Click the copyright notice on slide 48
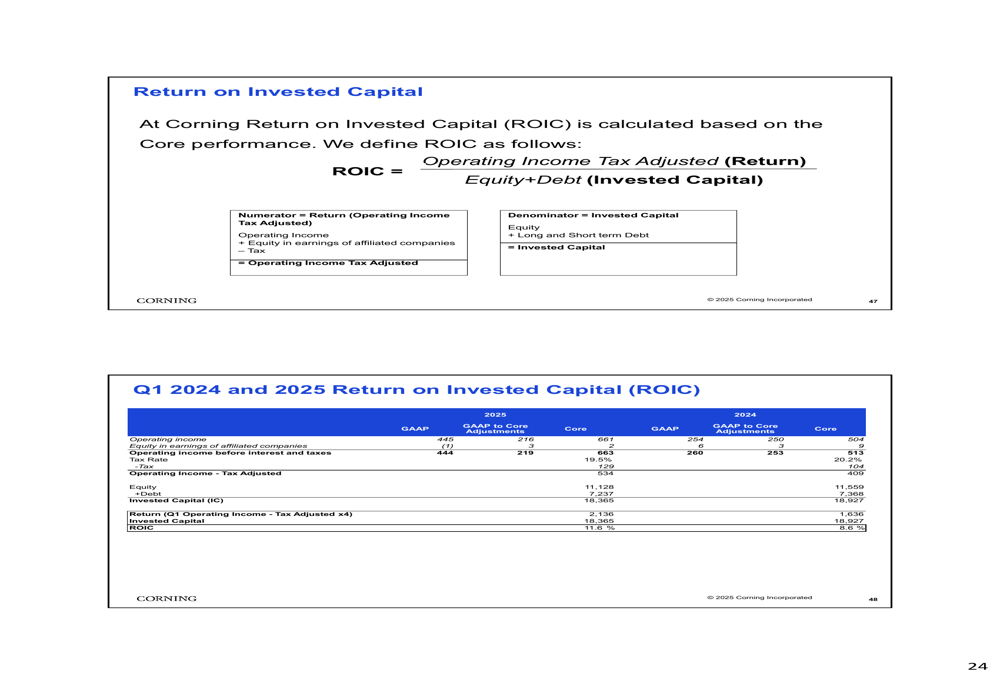Viewport: 1000px width, 685px height. (x=760, y=598)
